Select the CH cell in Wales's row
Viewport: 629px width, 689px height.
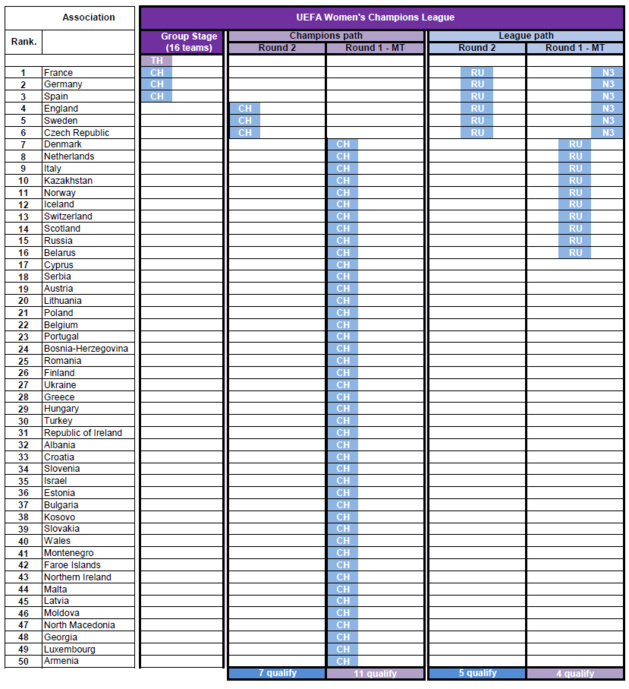[x=343, y=541]
